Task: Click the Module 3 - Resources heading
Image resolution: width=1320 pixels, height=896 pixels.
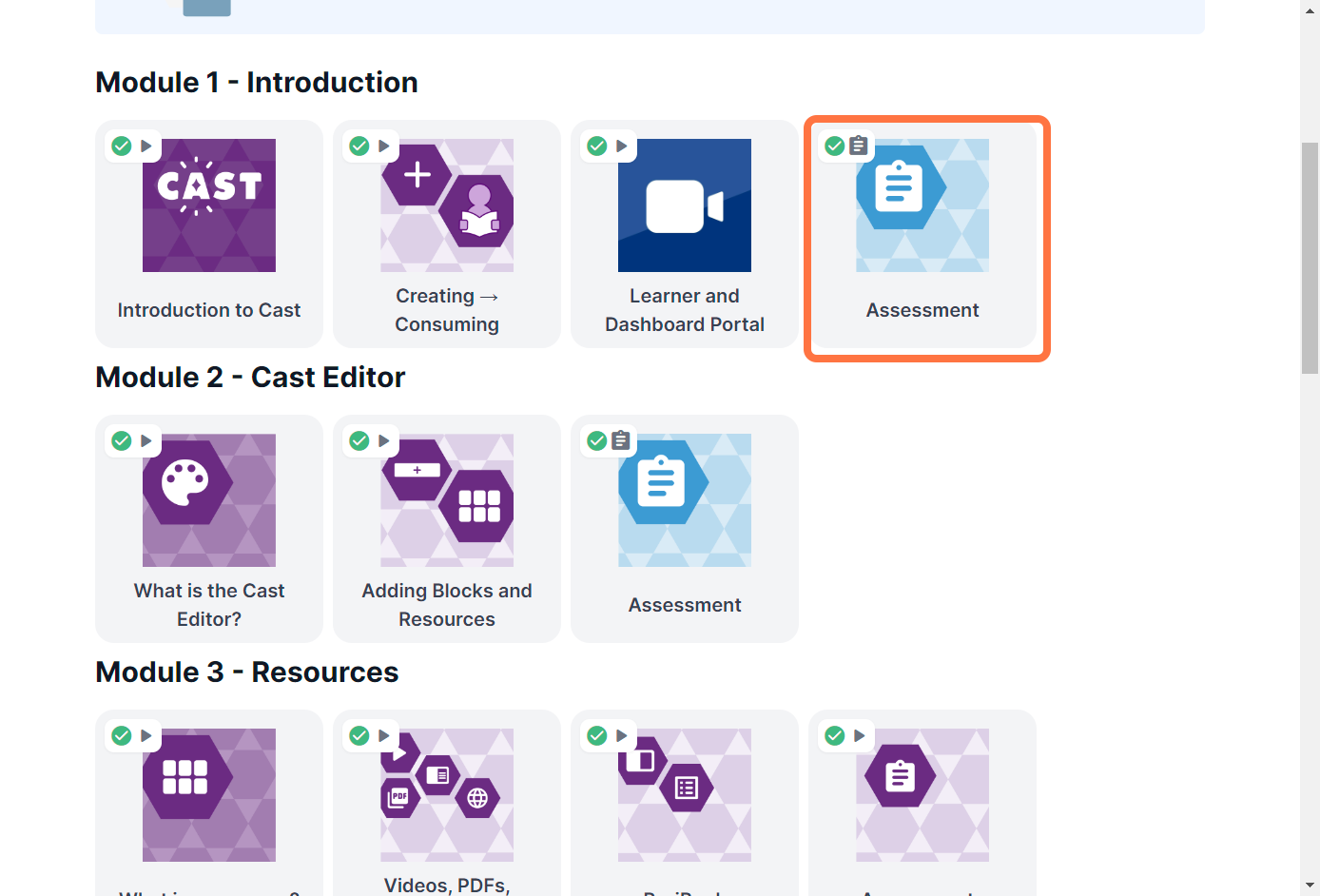Action: point(247,672)
